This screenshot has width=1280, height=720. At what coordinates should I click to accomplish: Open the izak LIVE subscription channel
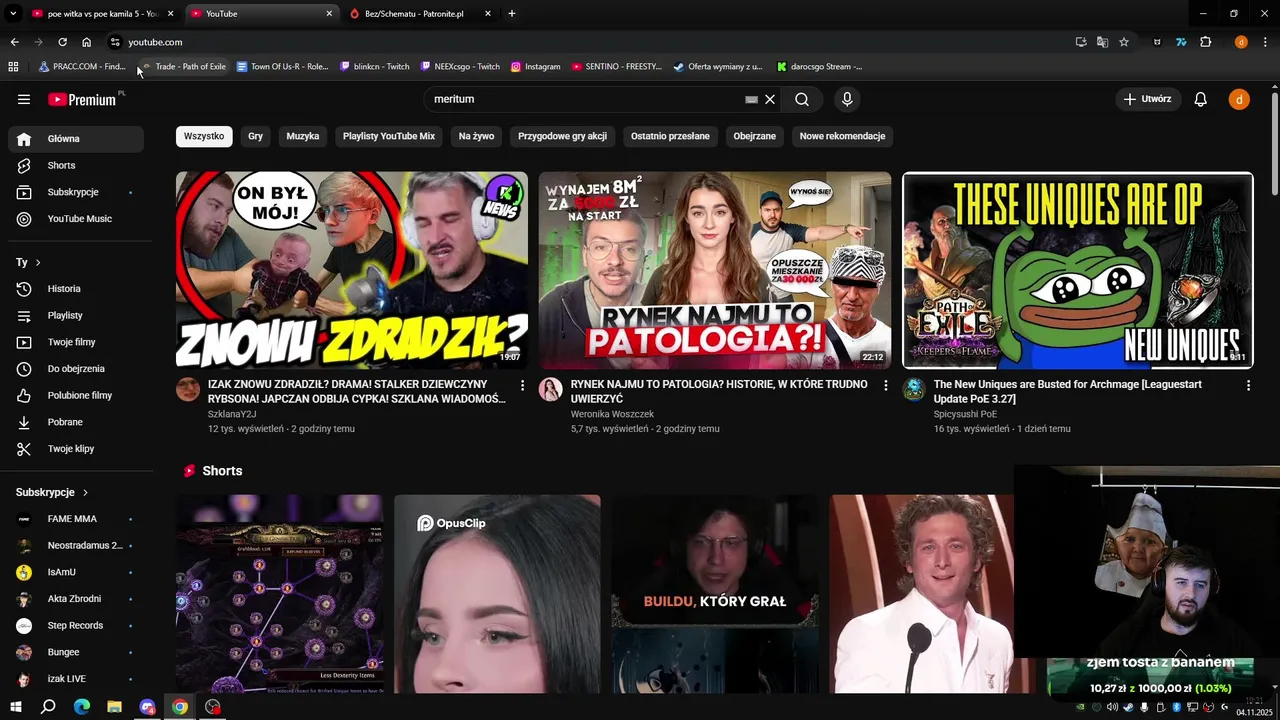[76, 679]
